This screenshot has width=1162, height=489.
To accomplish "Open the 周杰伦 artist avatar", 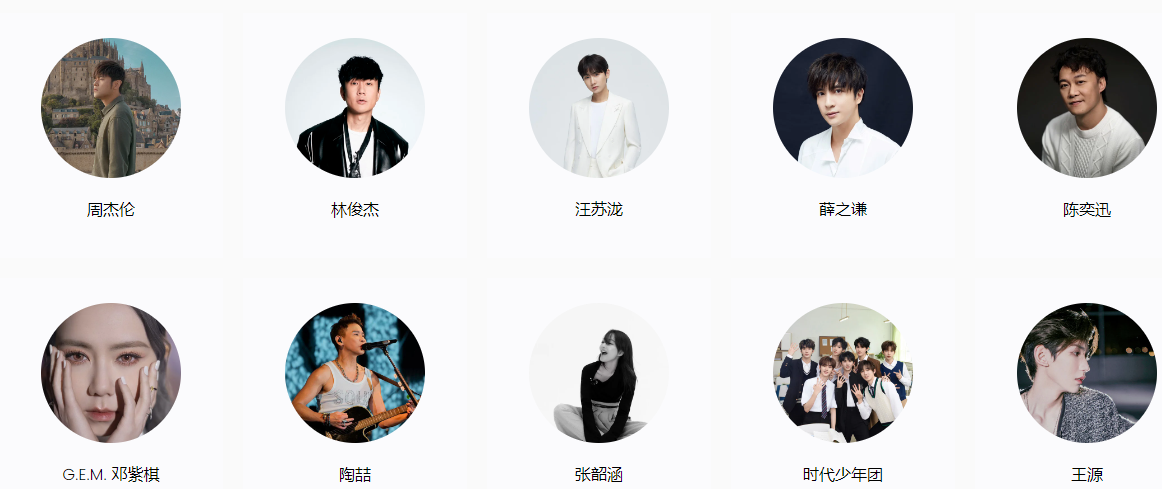I will point(110,108).
